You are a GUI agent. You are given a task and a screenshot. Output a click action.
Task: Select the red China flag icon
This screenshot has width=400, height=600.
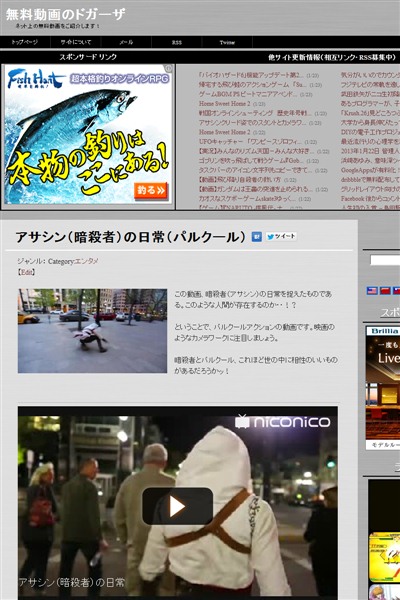[x=385, y=290]
